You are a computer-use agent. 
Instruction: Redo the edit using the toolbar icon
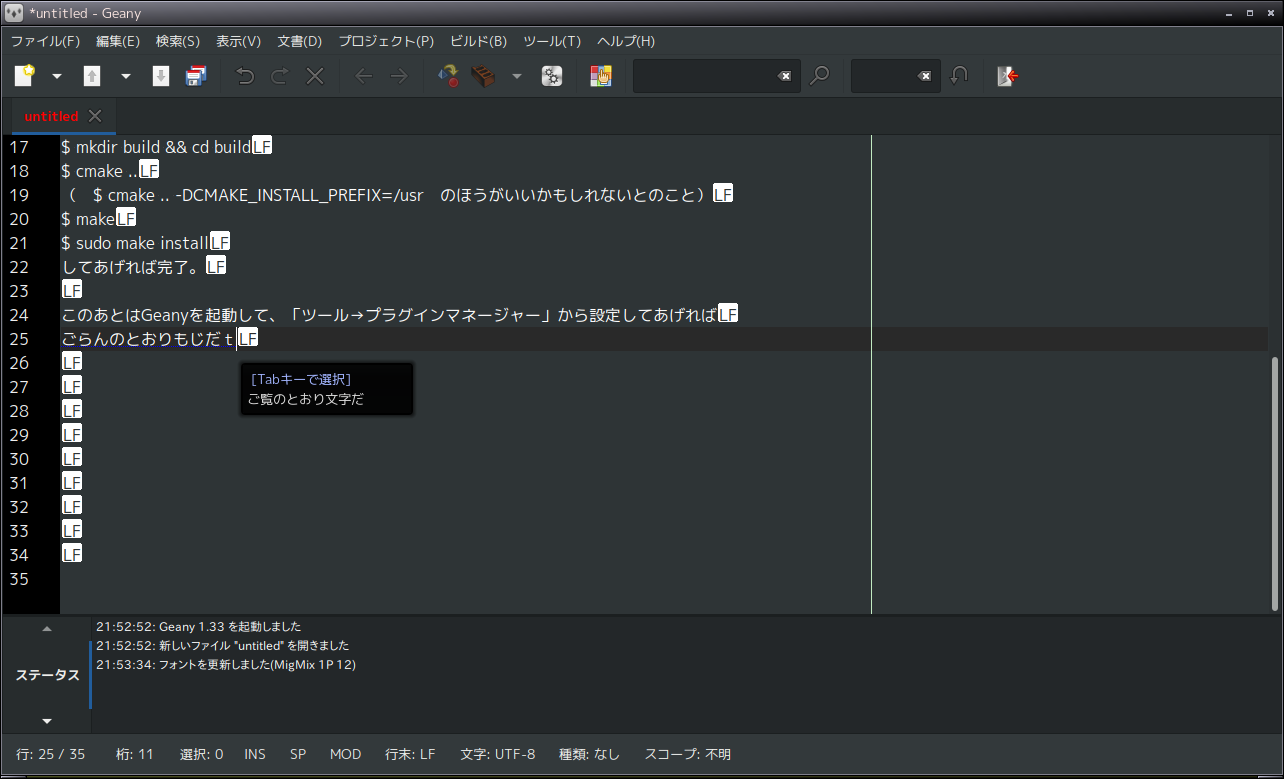pos(280,76)
